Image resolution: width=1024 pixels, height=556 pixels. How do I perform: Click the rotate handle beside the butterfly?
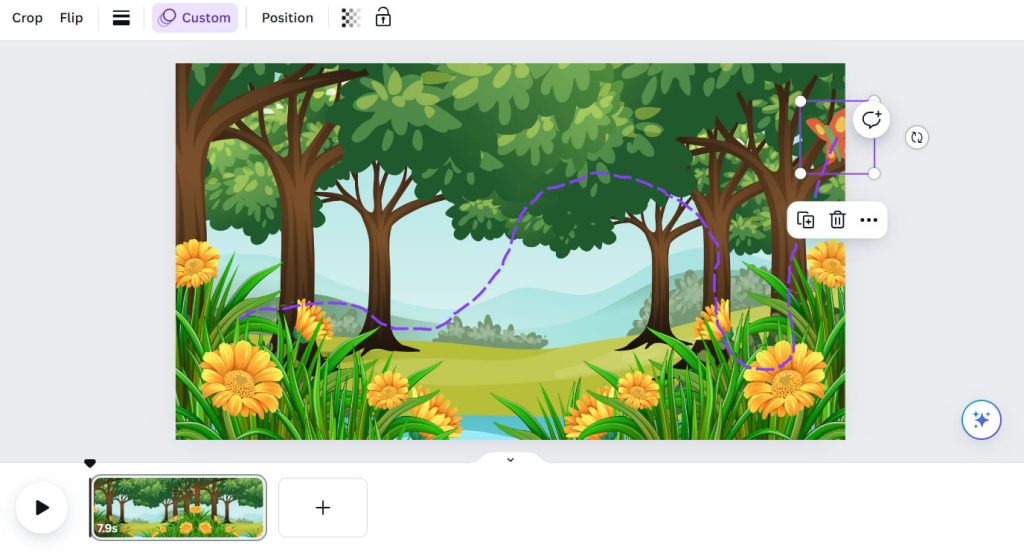coord(916,138)
